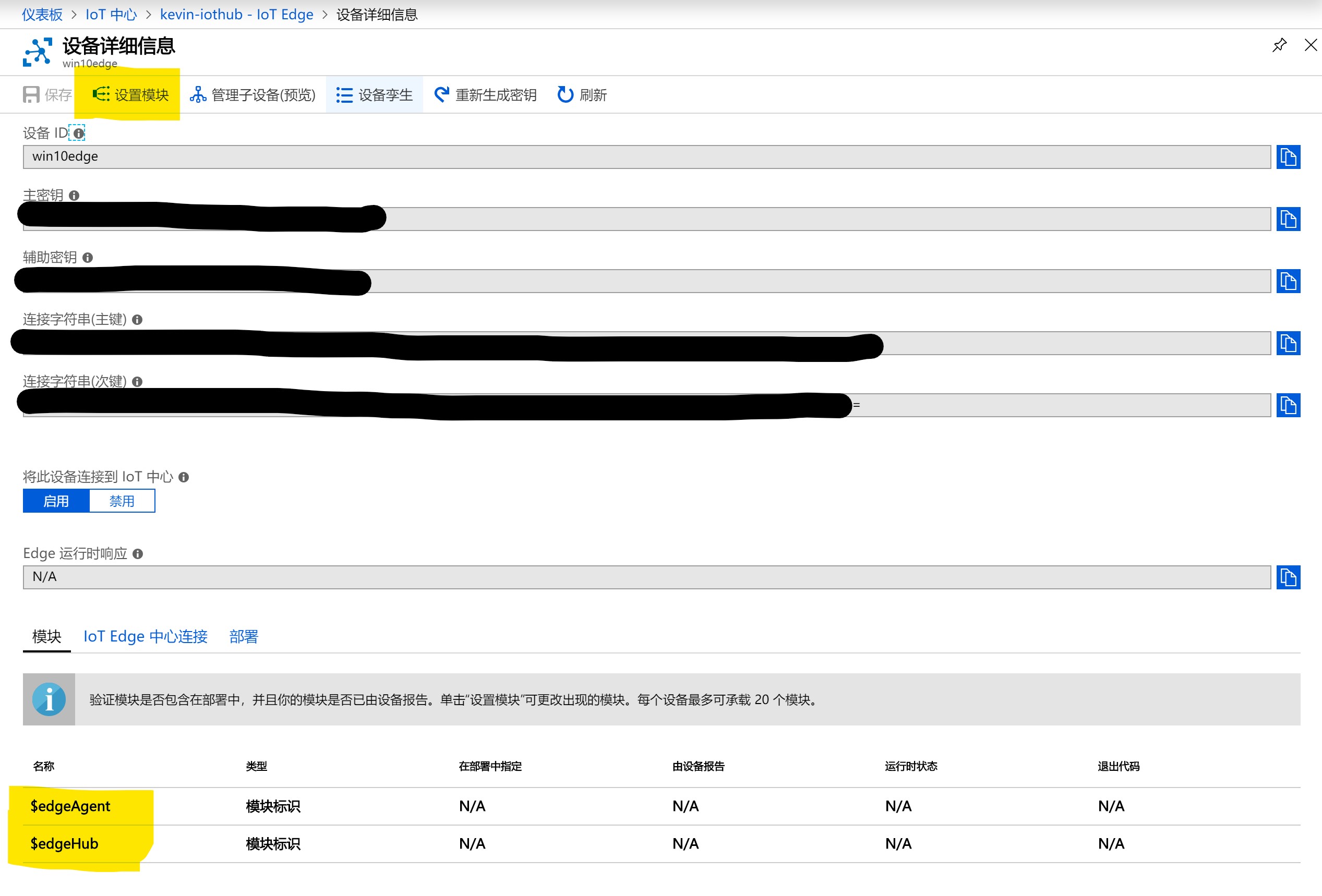1322x896 pixels.
Task: Click the Edge 运行时响应 field
Action: click(x=647, y=577)
